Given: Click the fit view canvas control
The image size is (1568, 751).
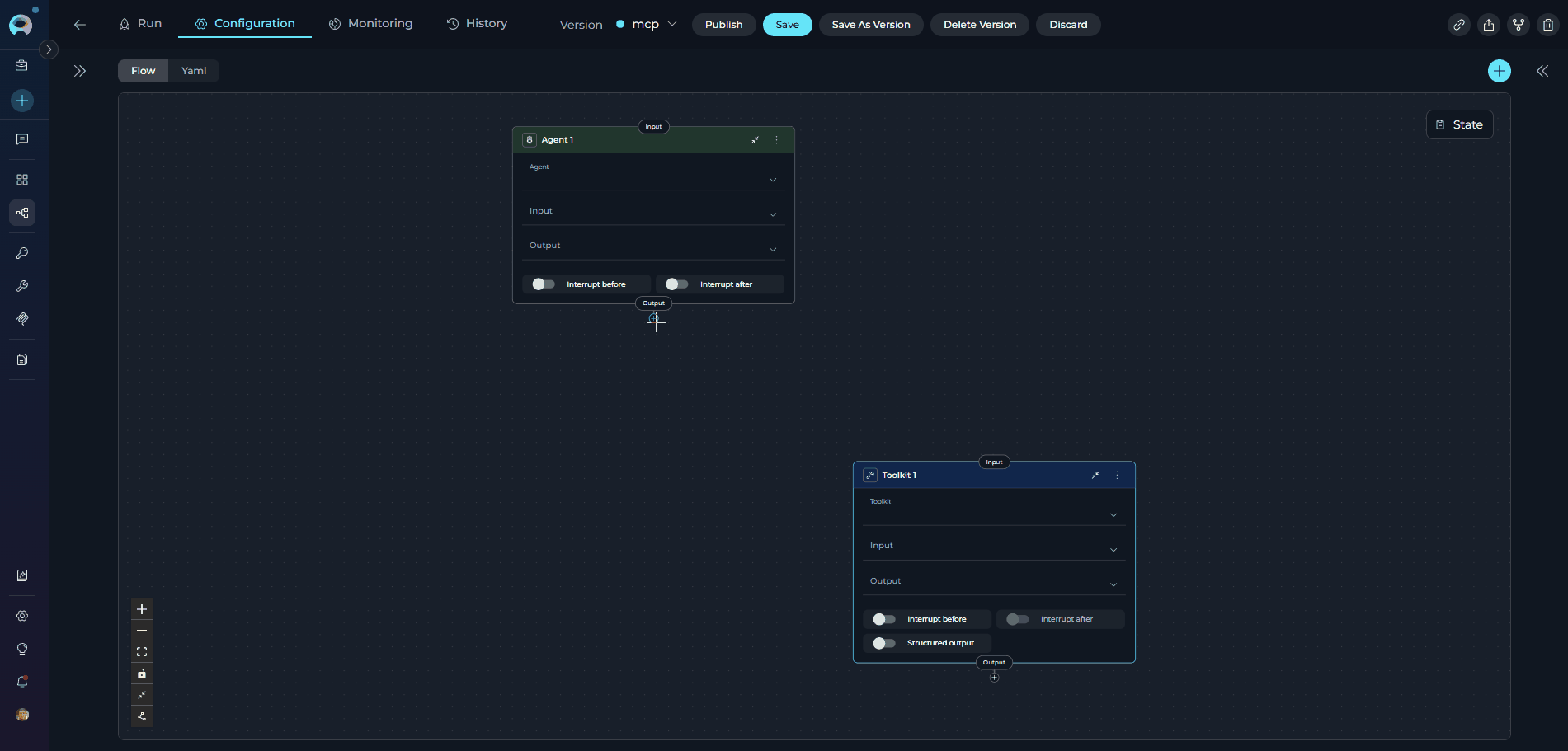Looking at the screenshot, I should pyautogui.click(x=142, y=652).
